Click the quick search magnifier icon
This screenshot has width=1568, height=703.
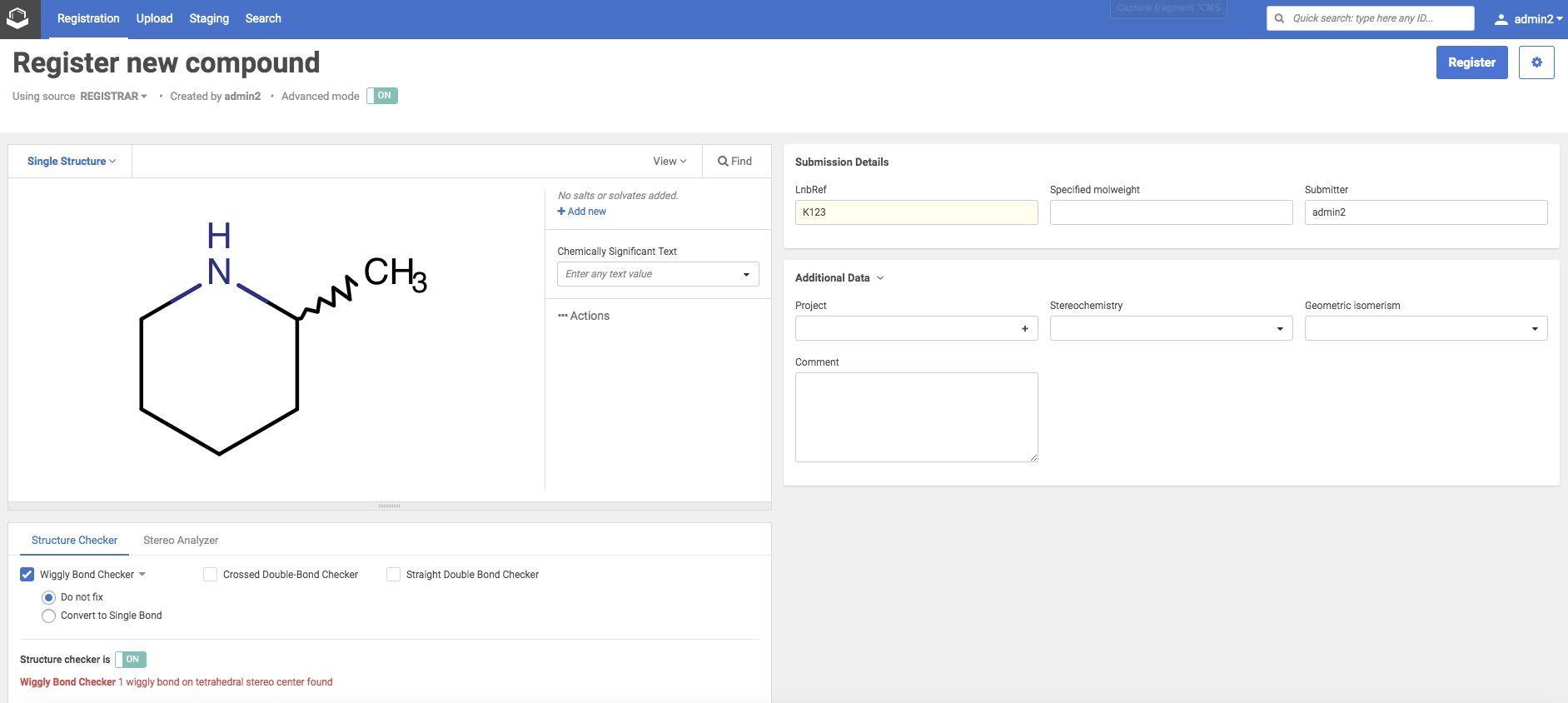1280,18
